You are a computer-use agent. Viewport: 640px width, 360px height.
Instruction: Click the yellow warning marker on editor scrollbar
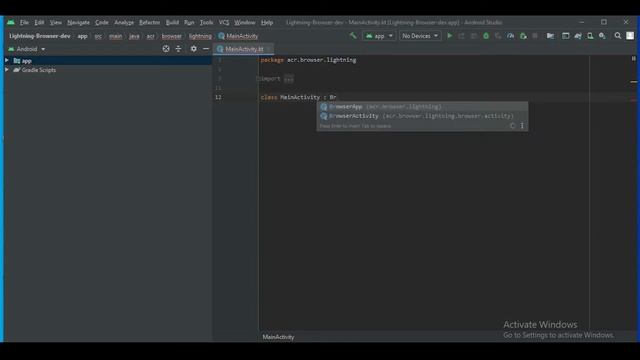click(x=633, y=82)
